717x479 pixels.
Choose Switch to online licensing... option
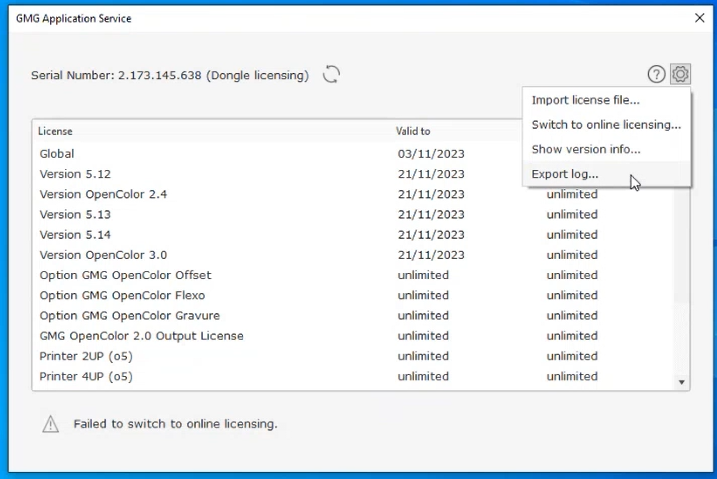606,125
